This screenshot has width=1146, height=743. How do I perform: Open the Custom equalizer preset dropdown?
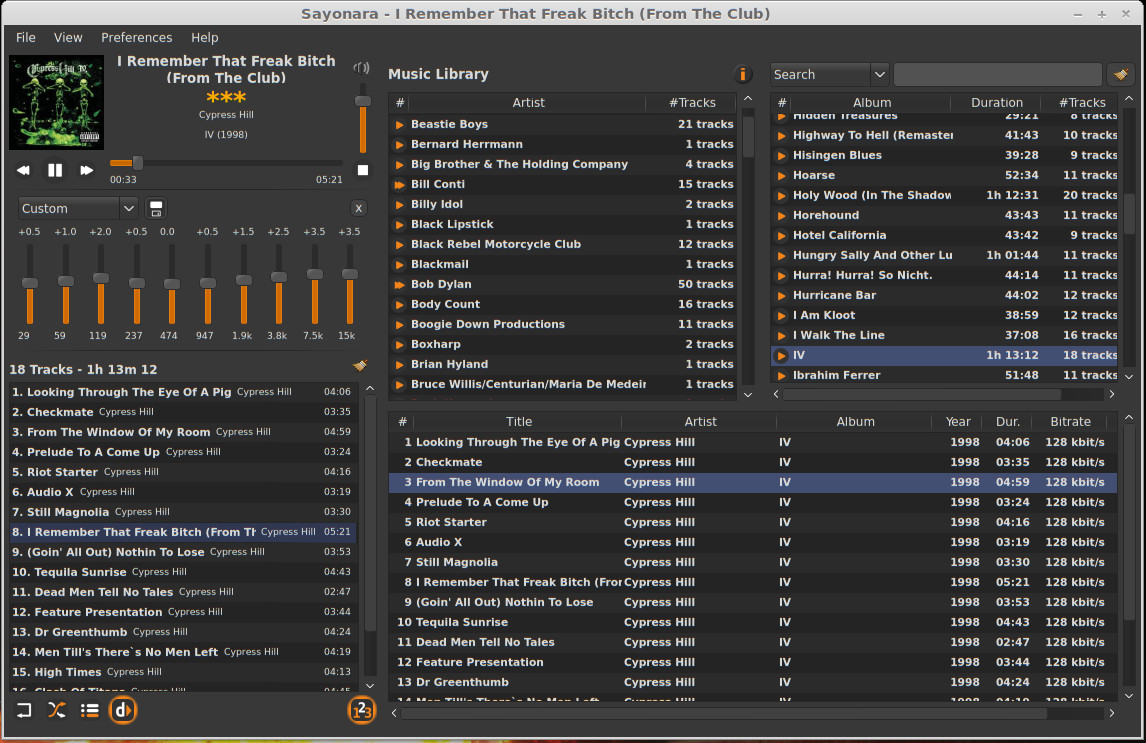77,208
